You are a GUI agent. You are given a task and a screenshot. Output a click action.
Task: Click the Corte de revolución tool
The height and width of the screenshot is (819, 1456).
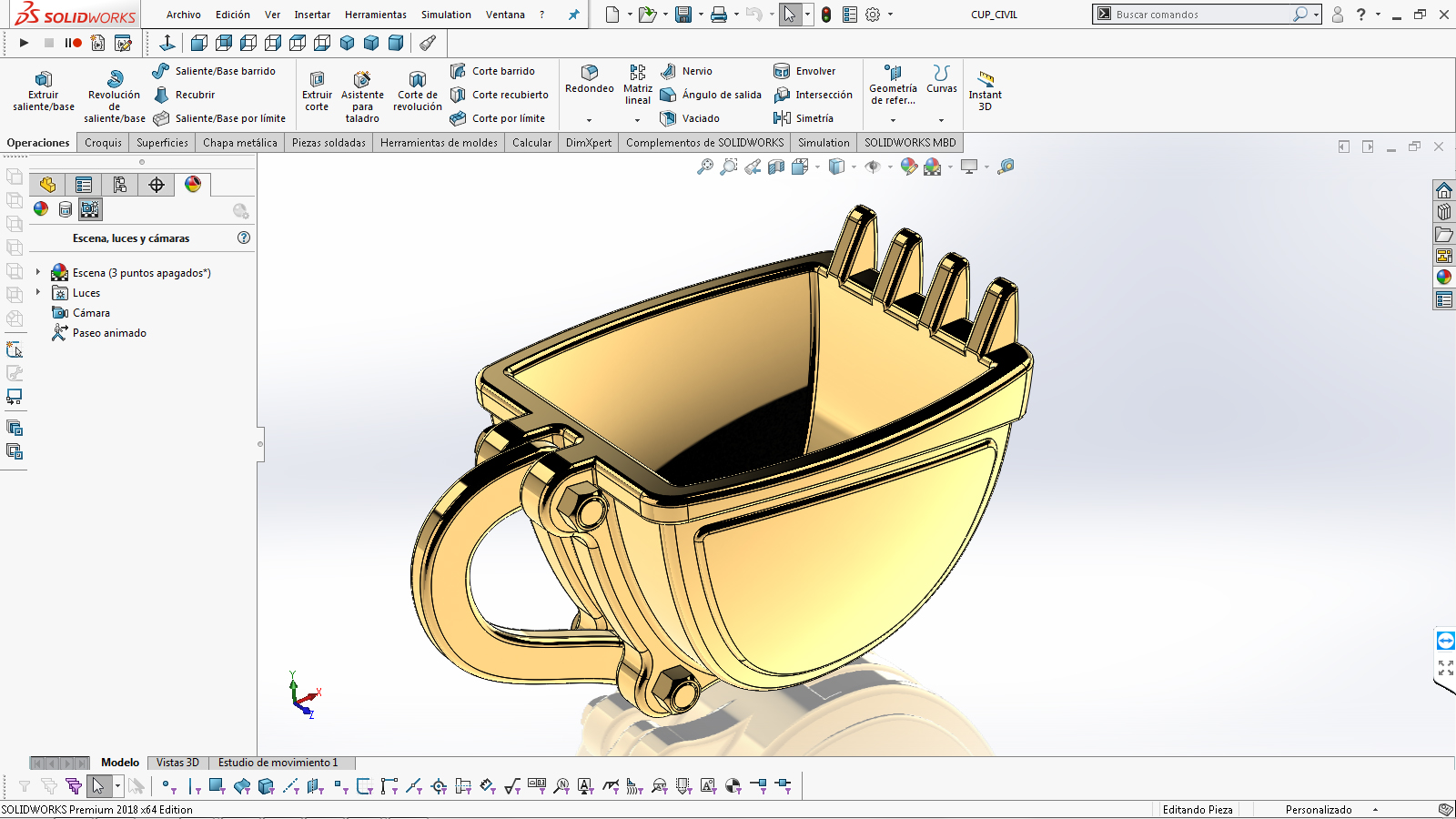coord(417,91)
